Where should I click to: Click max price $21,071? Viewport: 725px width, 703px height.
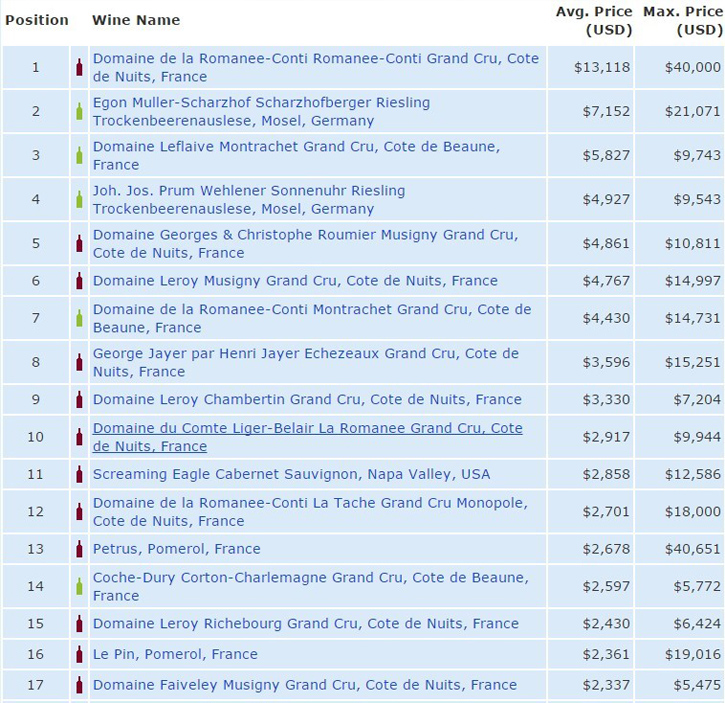(x=693, y=111)
